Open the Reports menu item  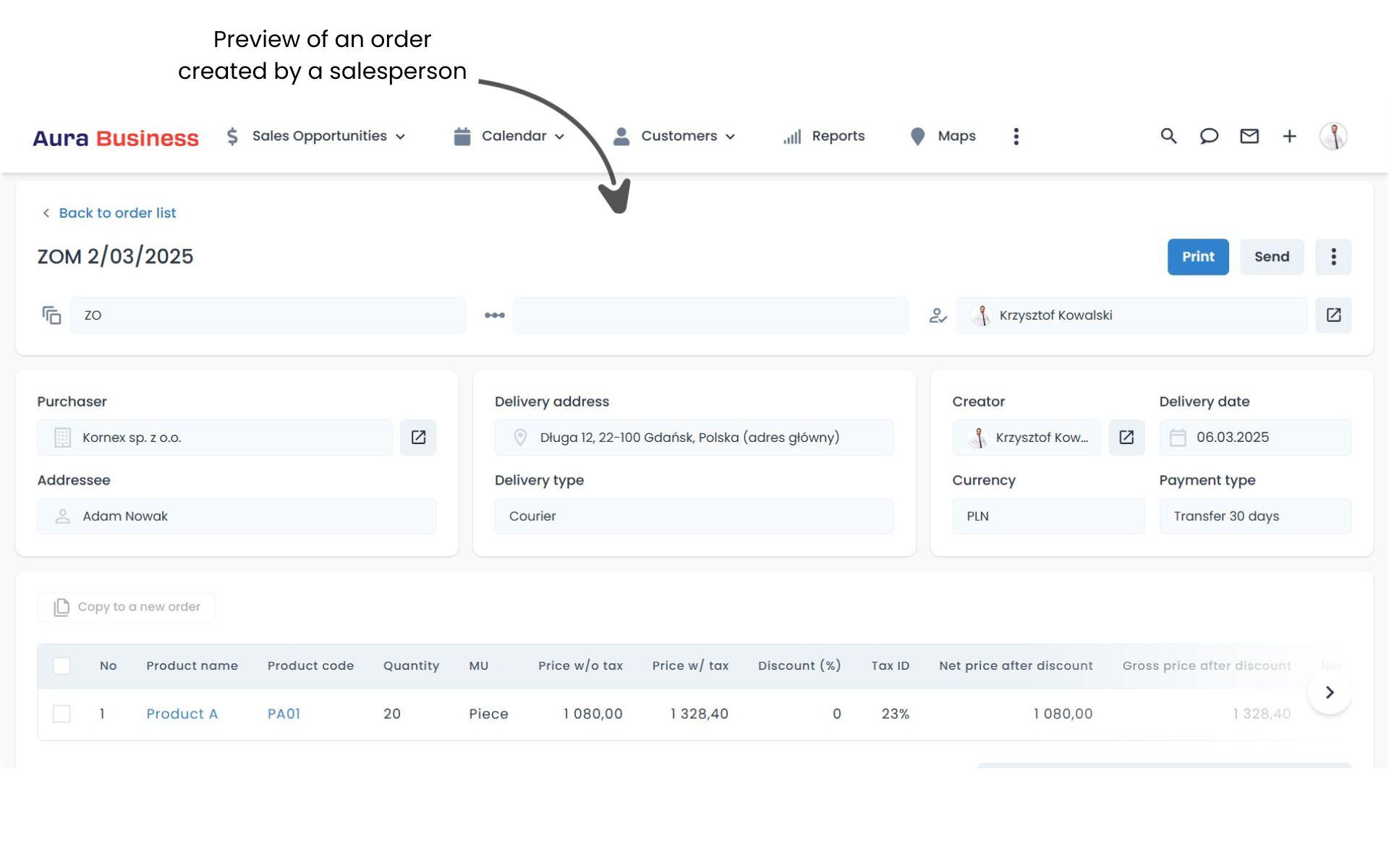838,136
